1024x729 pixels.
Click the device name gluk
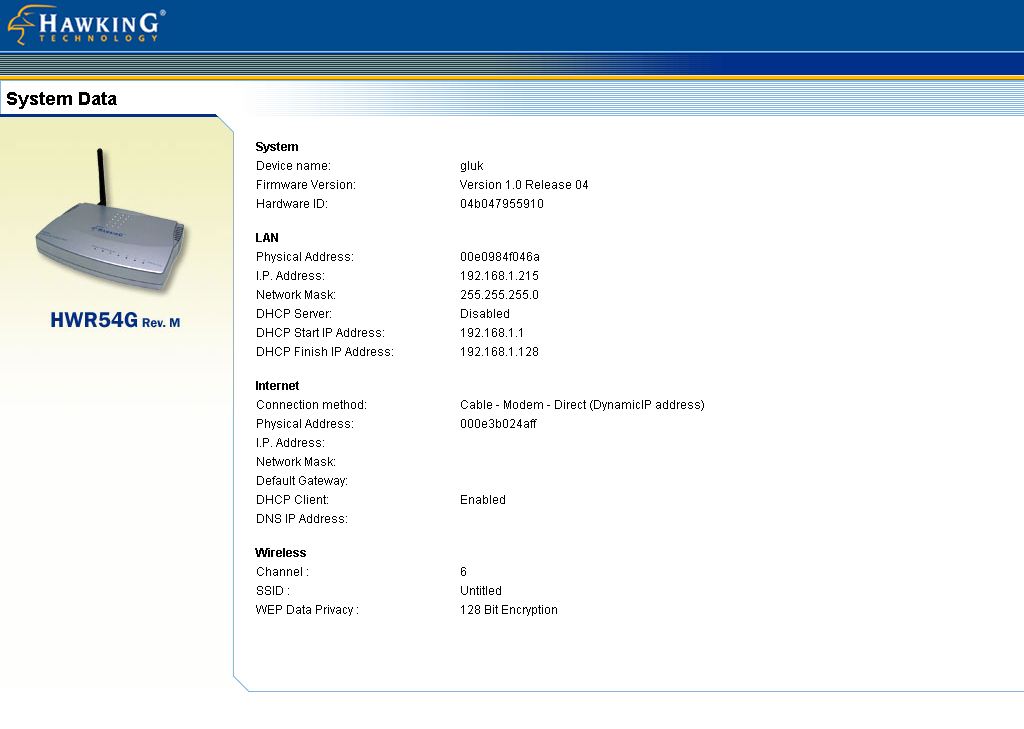pyautogui.click(x=470, y=165)
